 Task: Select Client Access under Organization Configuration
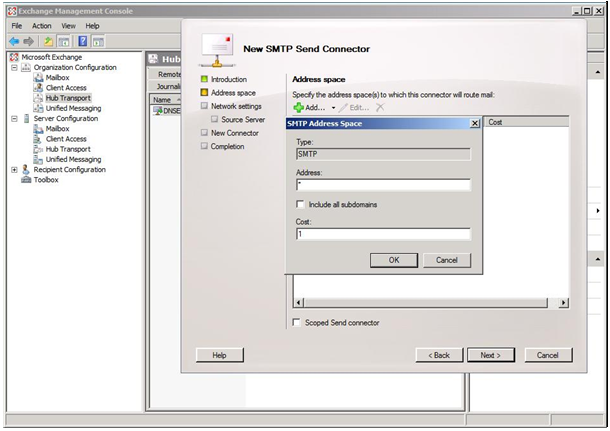click(66, 88)
